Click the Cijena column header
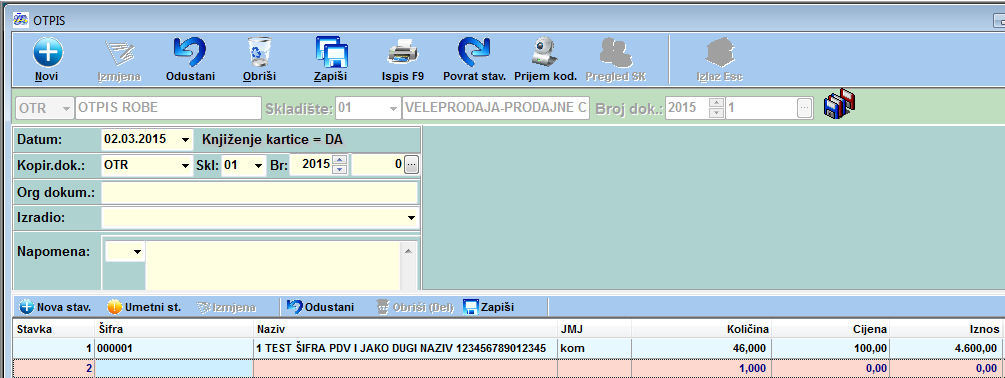The image size is (1005, 378). (831, 329)
